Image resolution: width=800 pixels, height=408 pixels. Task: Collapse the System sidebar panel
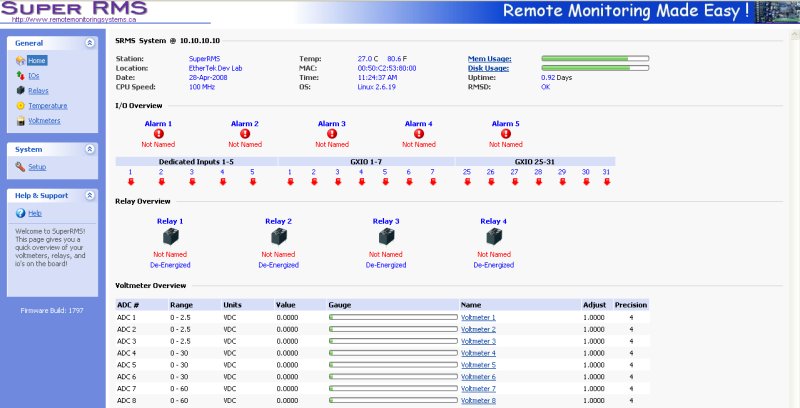click(90, 149)
